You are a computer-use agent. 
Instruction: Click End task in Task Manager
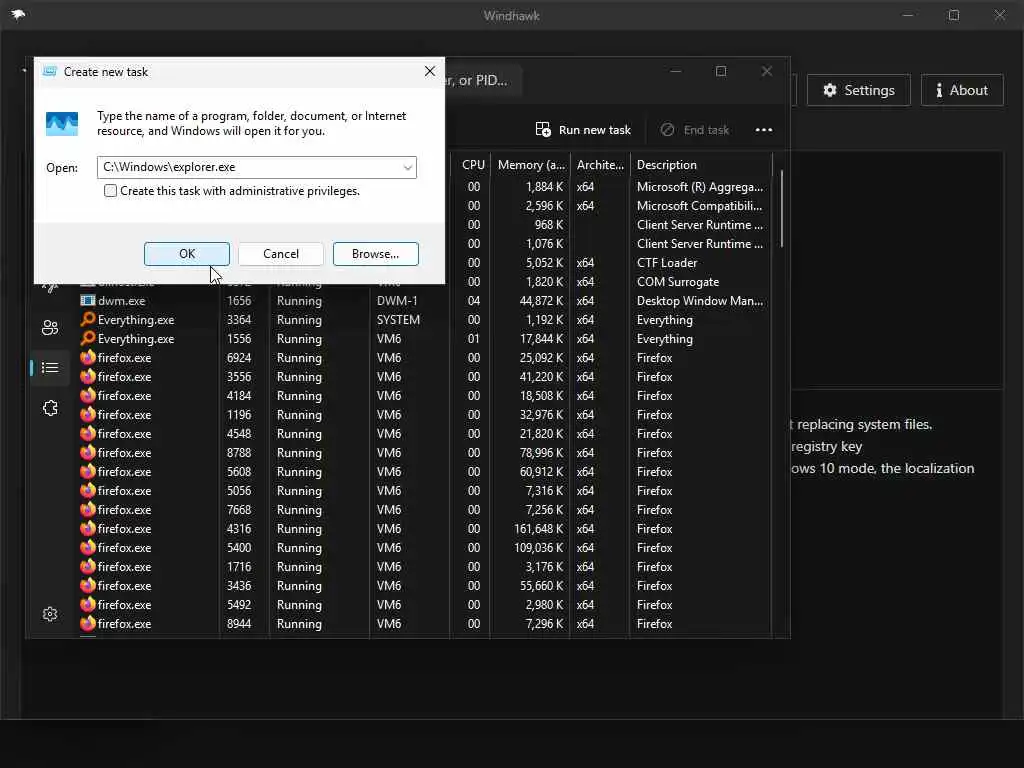point(694,130)
